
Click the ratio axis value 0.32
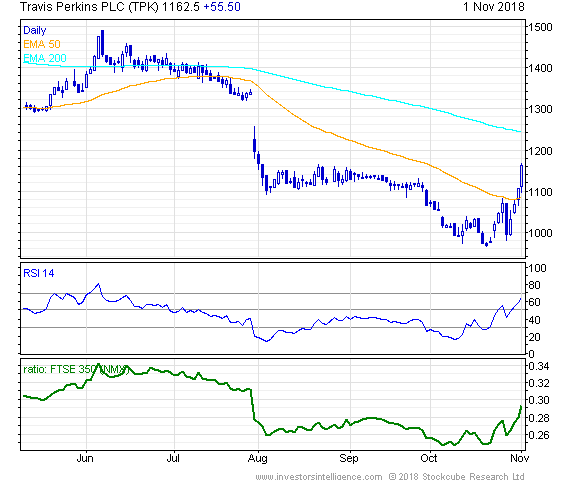tap(539, 383)
